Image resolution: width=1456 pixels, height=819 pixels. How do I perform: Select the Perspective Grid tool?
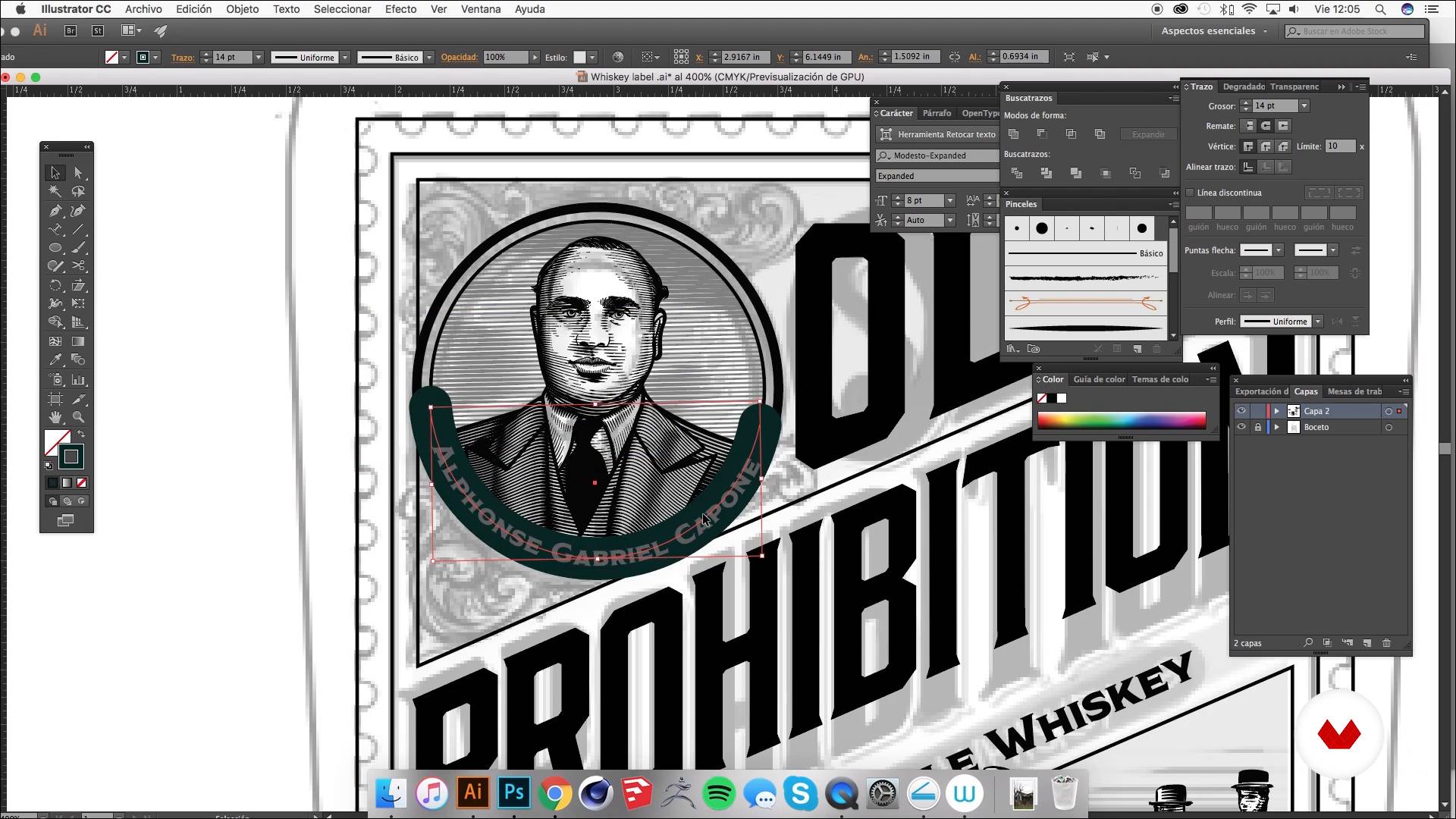[78, 322]
